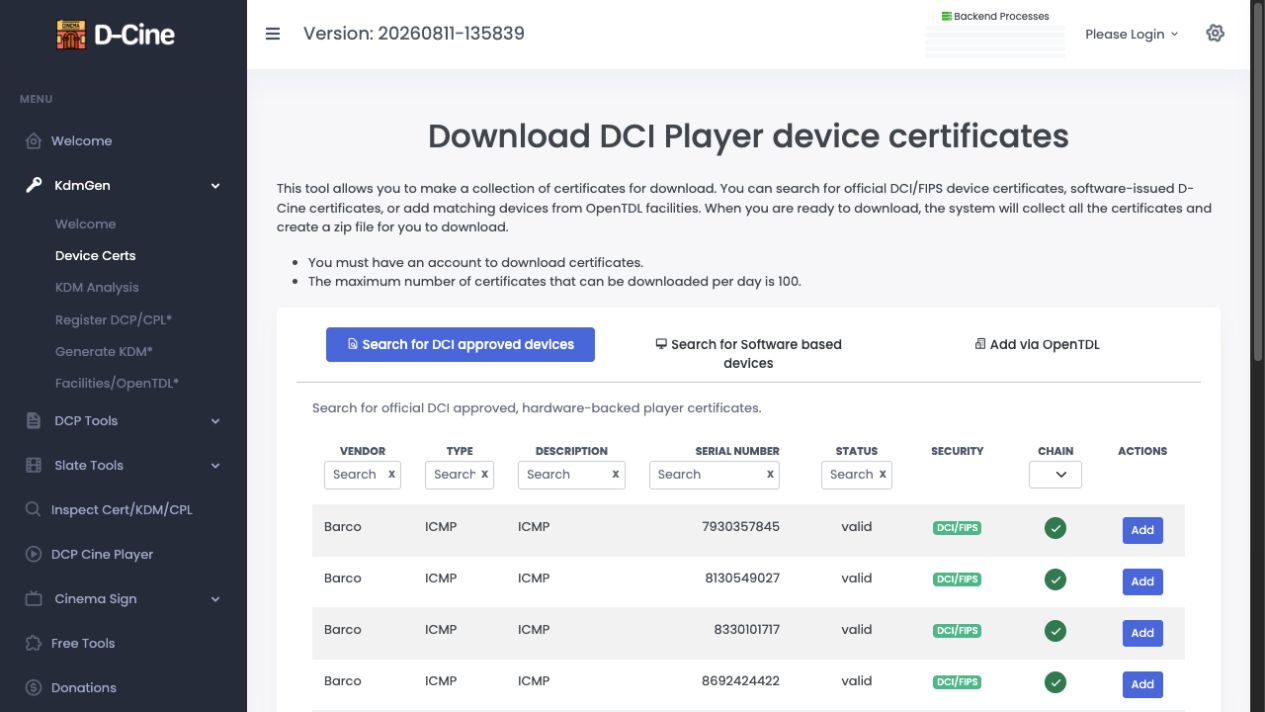Open the Chain filter dropdown

pos(1055,475)
